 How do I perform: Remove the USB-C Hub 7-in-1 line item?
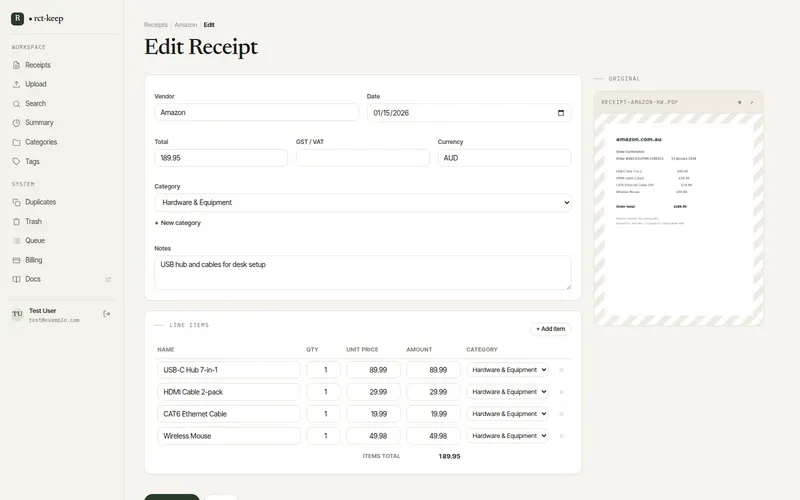click(561, 370)
